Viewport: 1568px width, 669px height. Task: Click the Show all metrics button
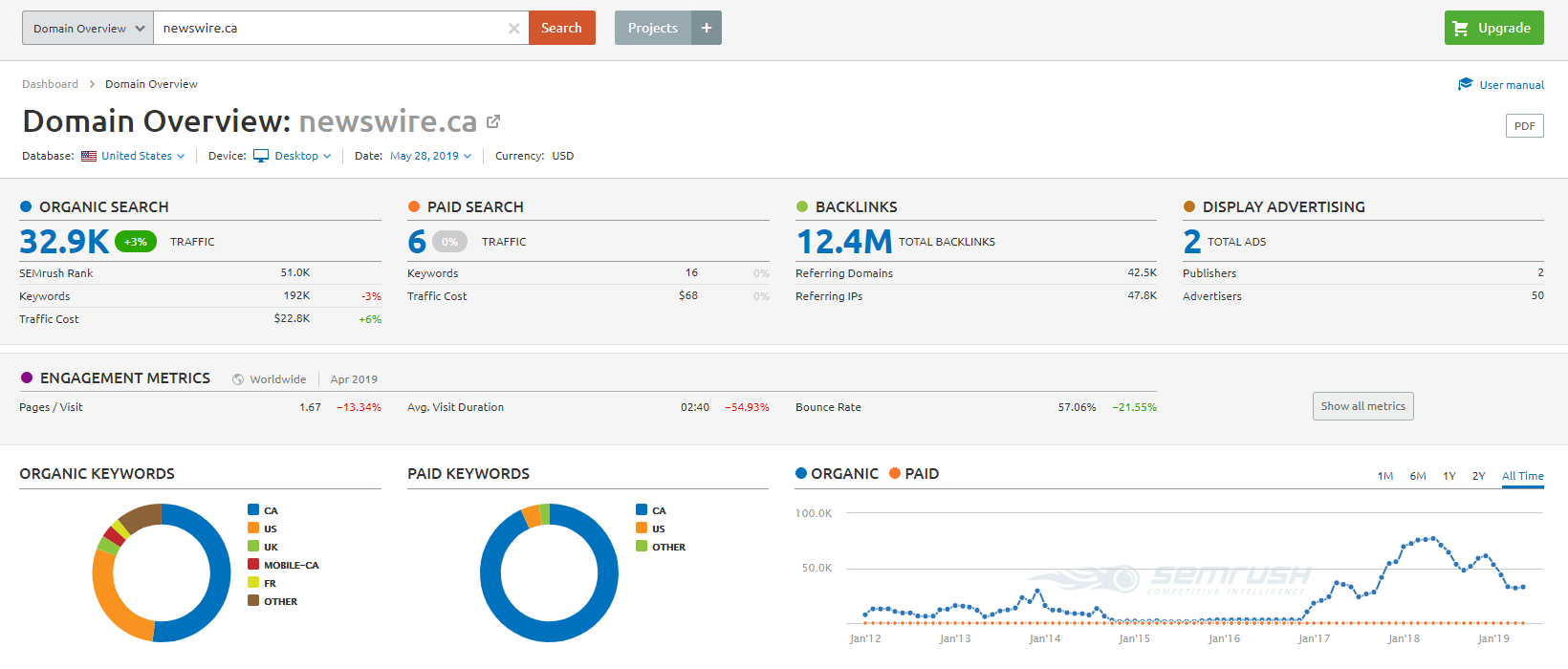point(1363,406)
